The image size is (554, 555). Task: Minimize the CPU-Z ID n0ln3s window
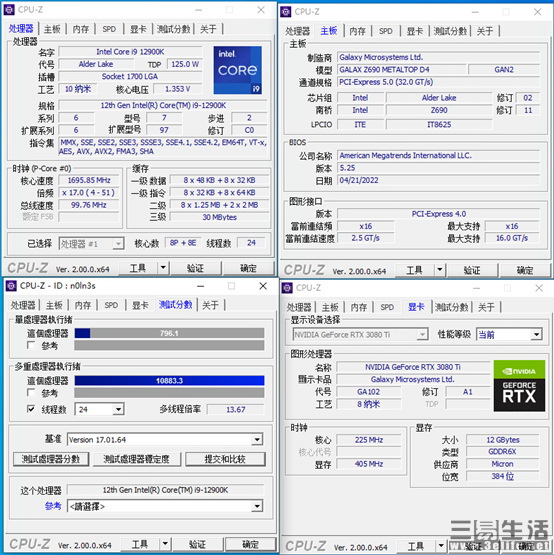click(200, 286)
